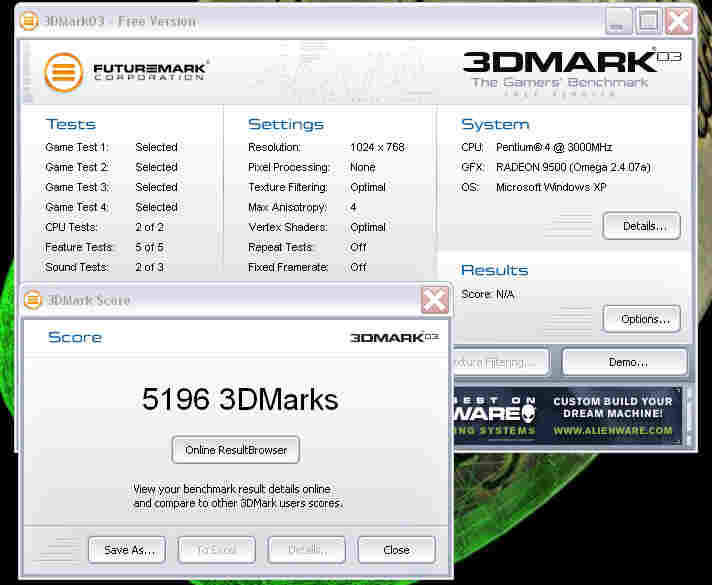The height and width of the screenshot is (585, 712).
Task: Click Max Anisotropy value 4
Action: 353,207
